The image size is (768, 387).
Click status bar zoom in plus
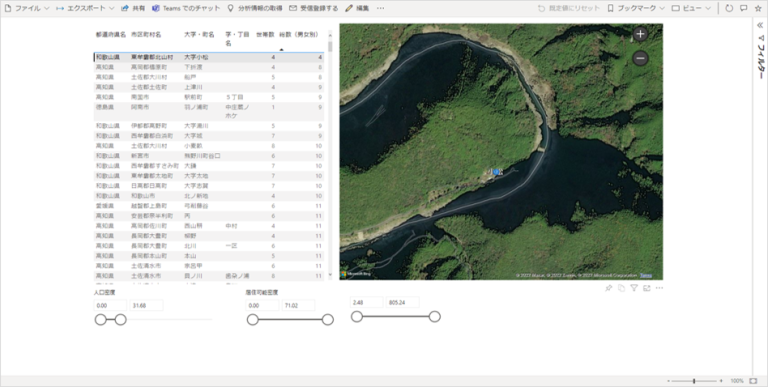pyautogui.click(x=721, y=381)
